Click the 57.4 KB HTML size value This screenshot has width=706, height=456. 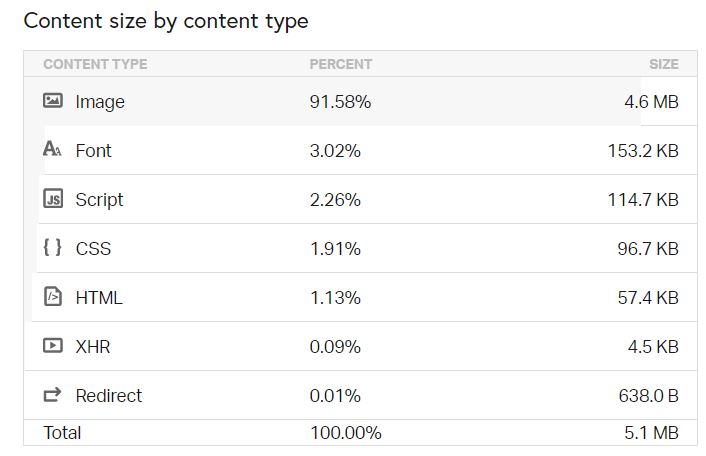(648, 298)
